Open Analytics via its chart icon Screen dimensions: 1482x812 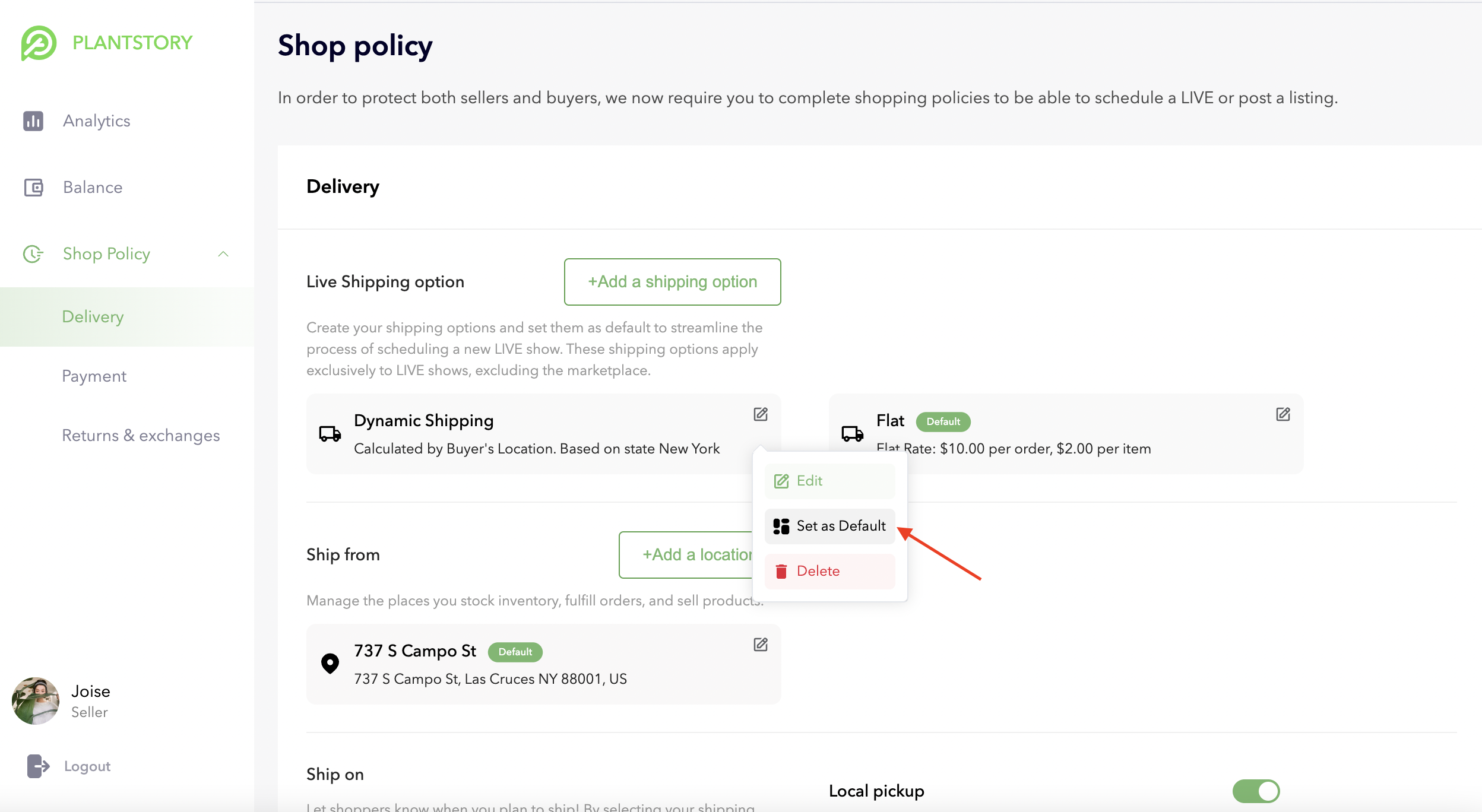pos(33,121)
